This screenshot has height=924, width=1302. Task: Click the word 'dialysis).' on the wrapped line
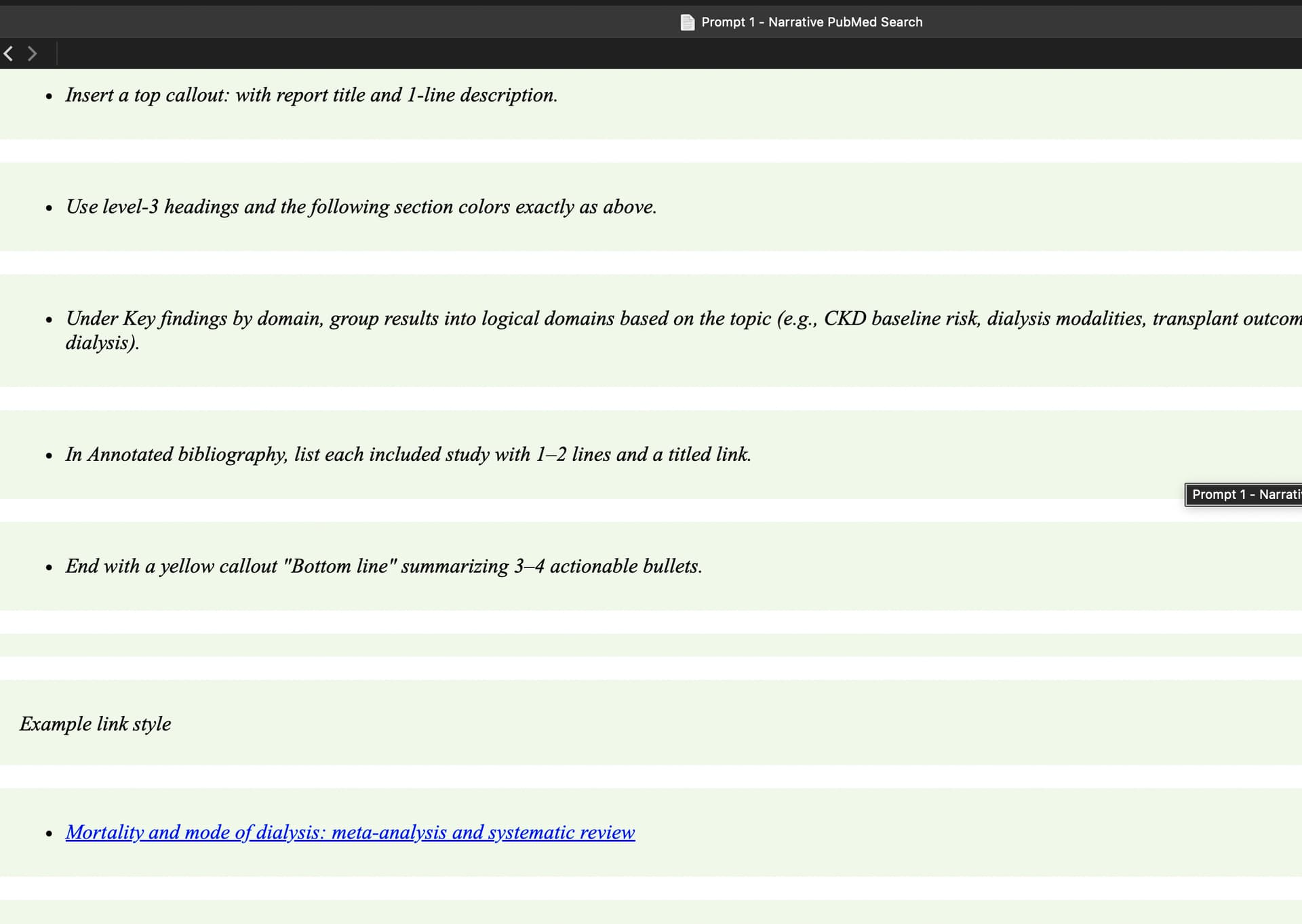[102, 343]
